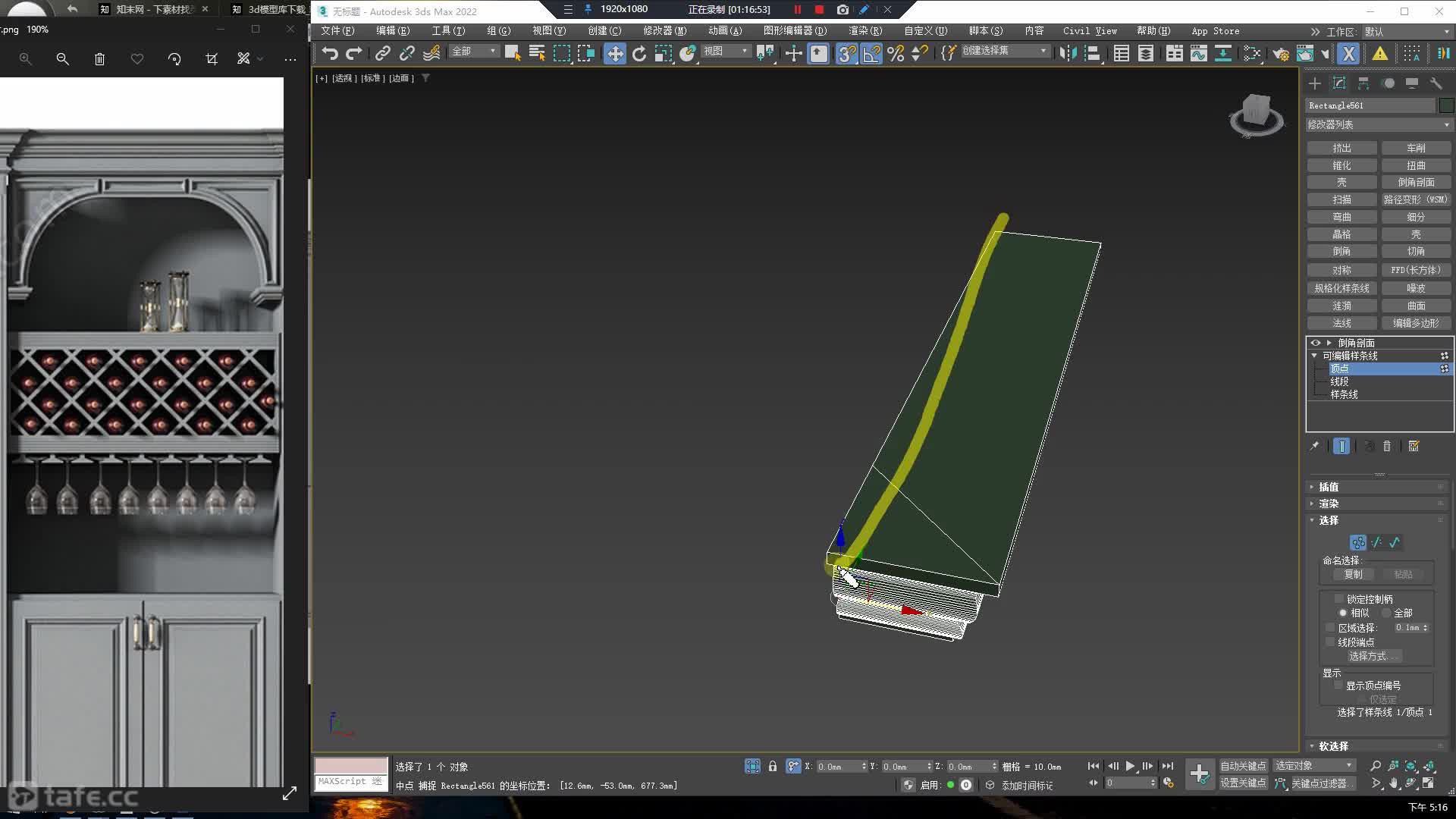Select Segment sub-object mode icon
The width and height of the screenshot is (1456, 819).
coord(1376,542)
